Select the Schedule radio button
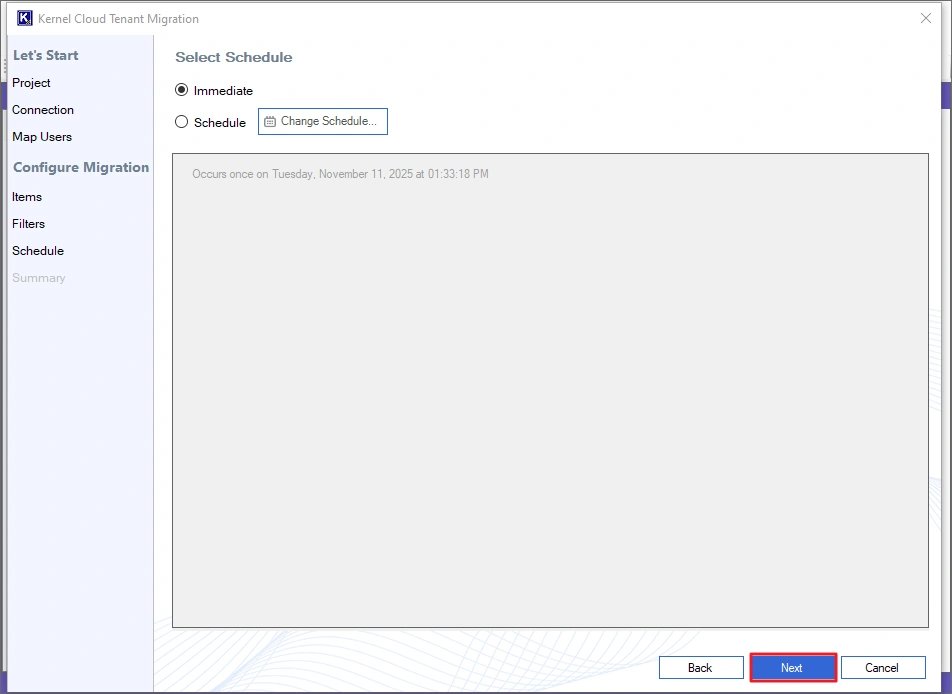Image resolution: width=952 pixels, height=694 pixels. pyautogui.click(x=181, y=122)
